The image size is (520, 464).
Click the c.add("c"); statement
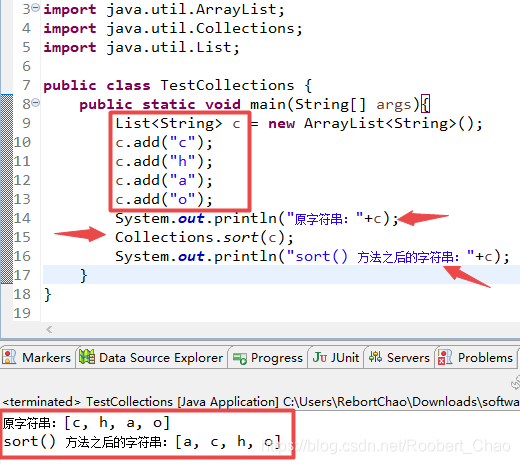point(164,143)
